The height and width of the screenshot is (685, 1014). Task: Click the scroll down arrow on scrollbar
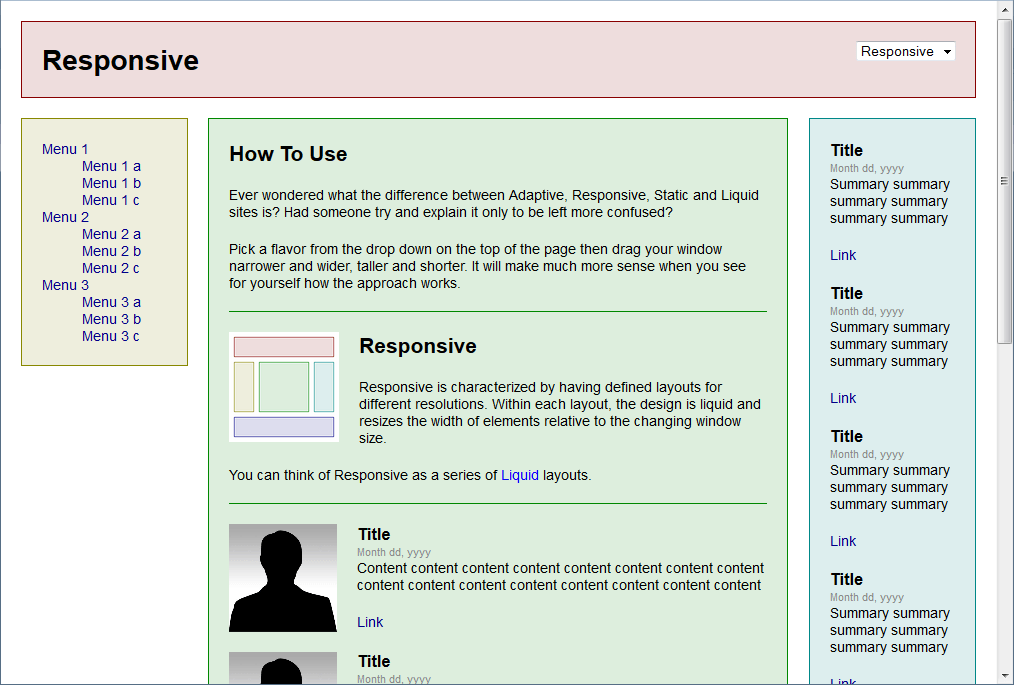[1004, 676]
